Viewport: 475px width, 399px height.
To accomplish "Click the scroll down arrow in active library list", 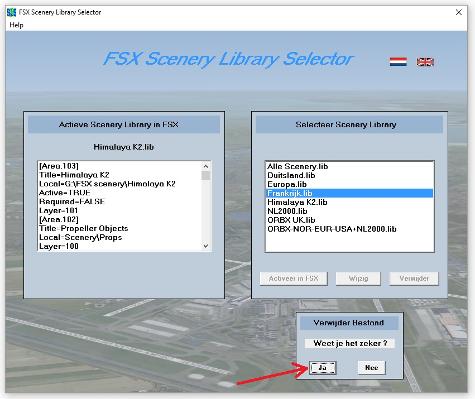I will pyautogui.click(x=206, y=246).
